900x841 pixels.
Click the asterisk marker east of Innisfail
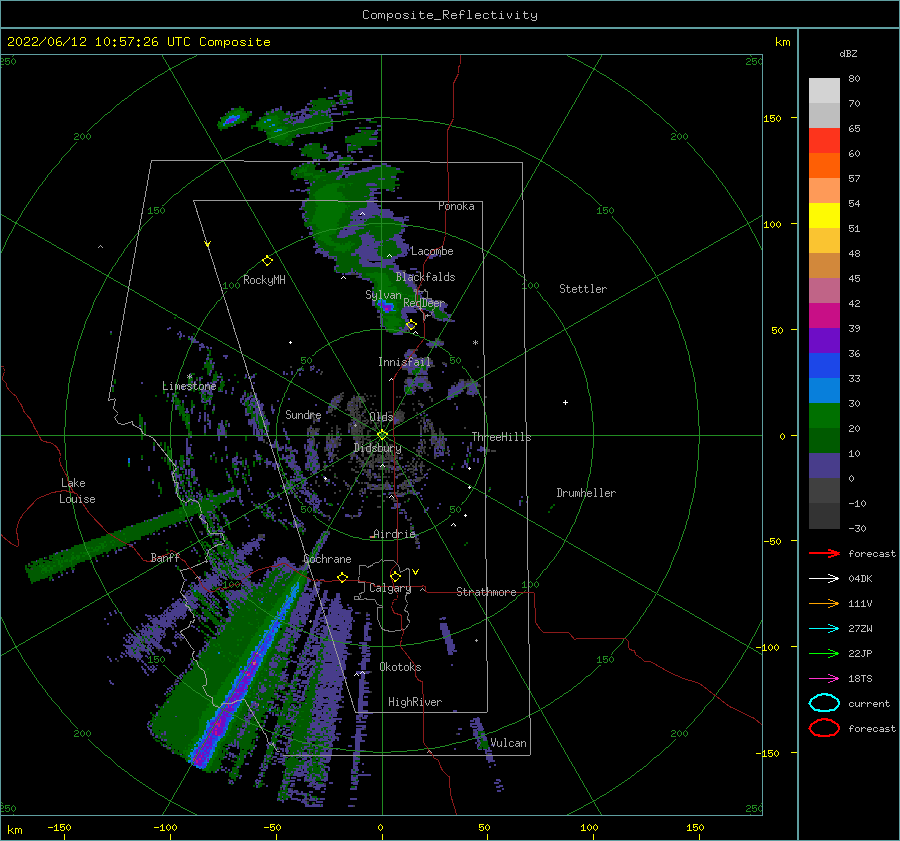[475, 343]
